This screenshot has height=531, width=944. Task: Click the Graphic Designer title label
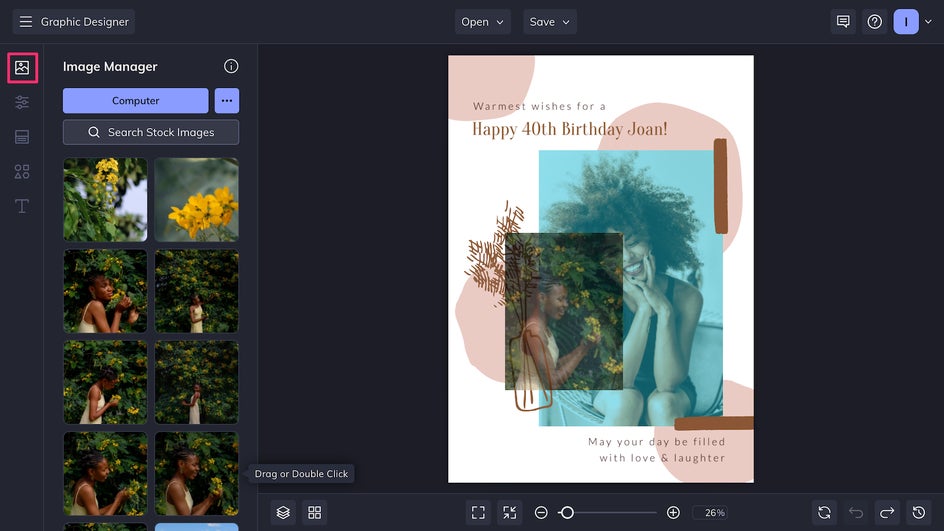[x=85, y=22]
